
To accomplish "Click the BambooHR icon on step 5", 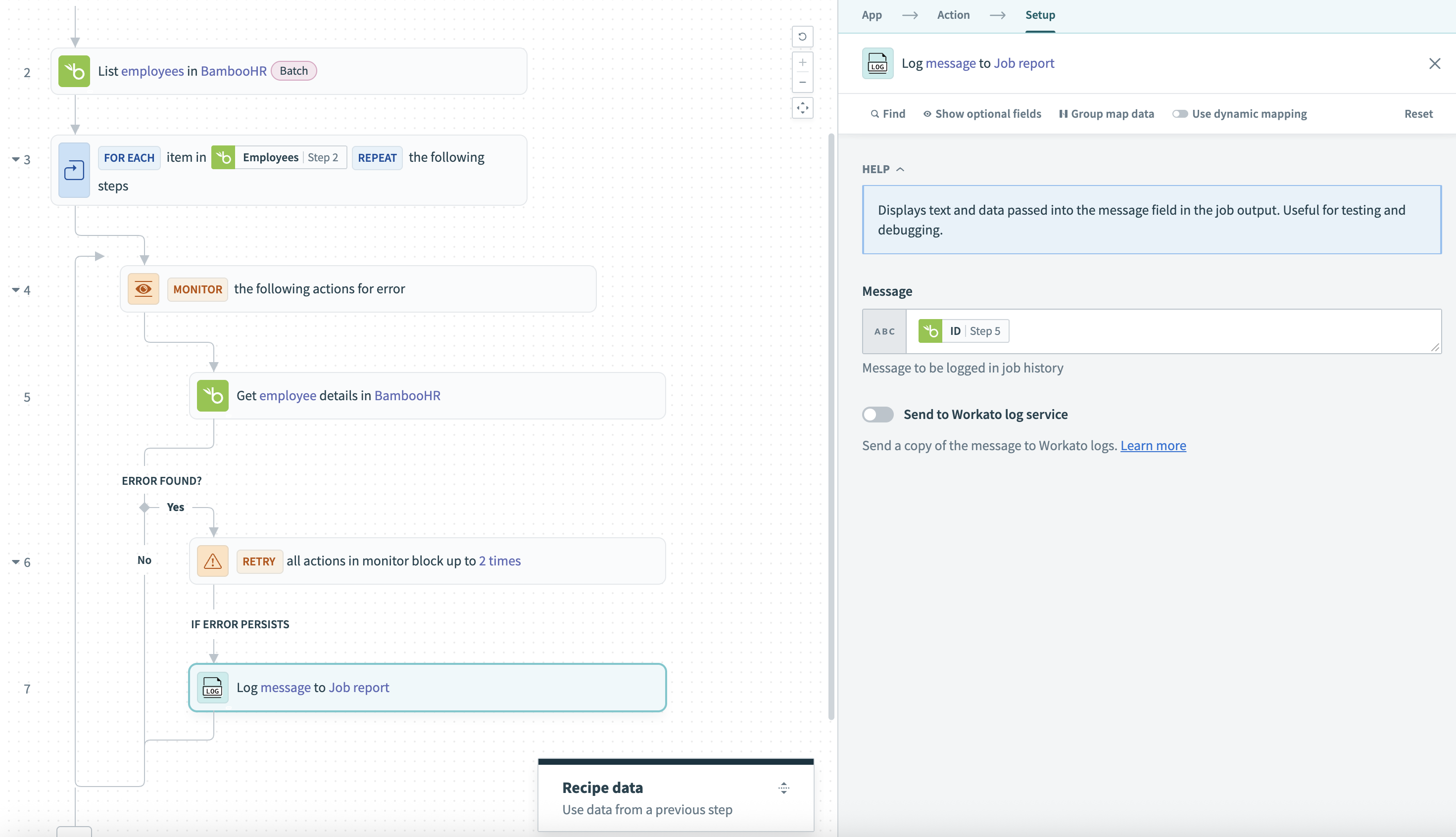I will point(212,396).
